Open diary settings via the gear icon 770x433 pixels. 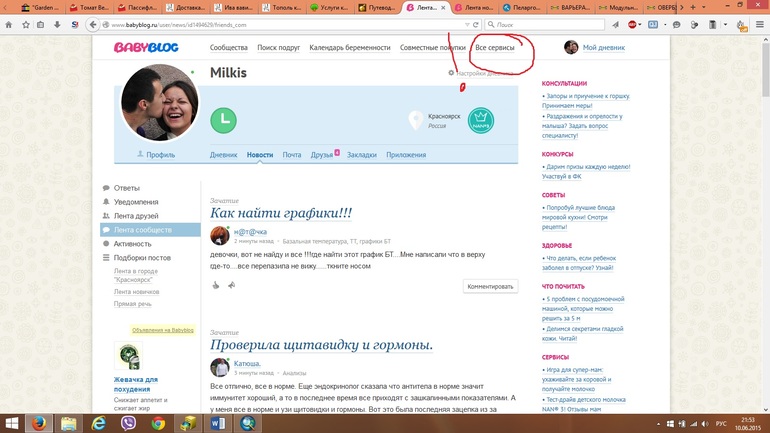pyautogui.click(x=451, y=73)
